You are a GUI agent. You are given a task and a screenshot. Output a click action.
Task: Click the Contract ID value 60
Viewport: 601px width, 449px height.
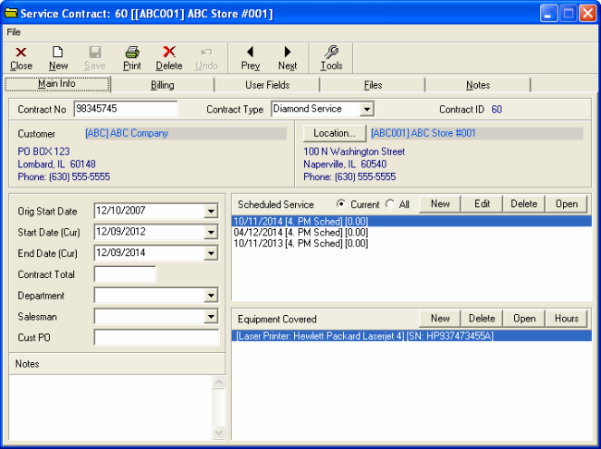point(496,109)
